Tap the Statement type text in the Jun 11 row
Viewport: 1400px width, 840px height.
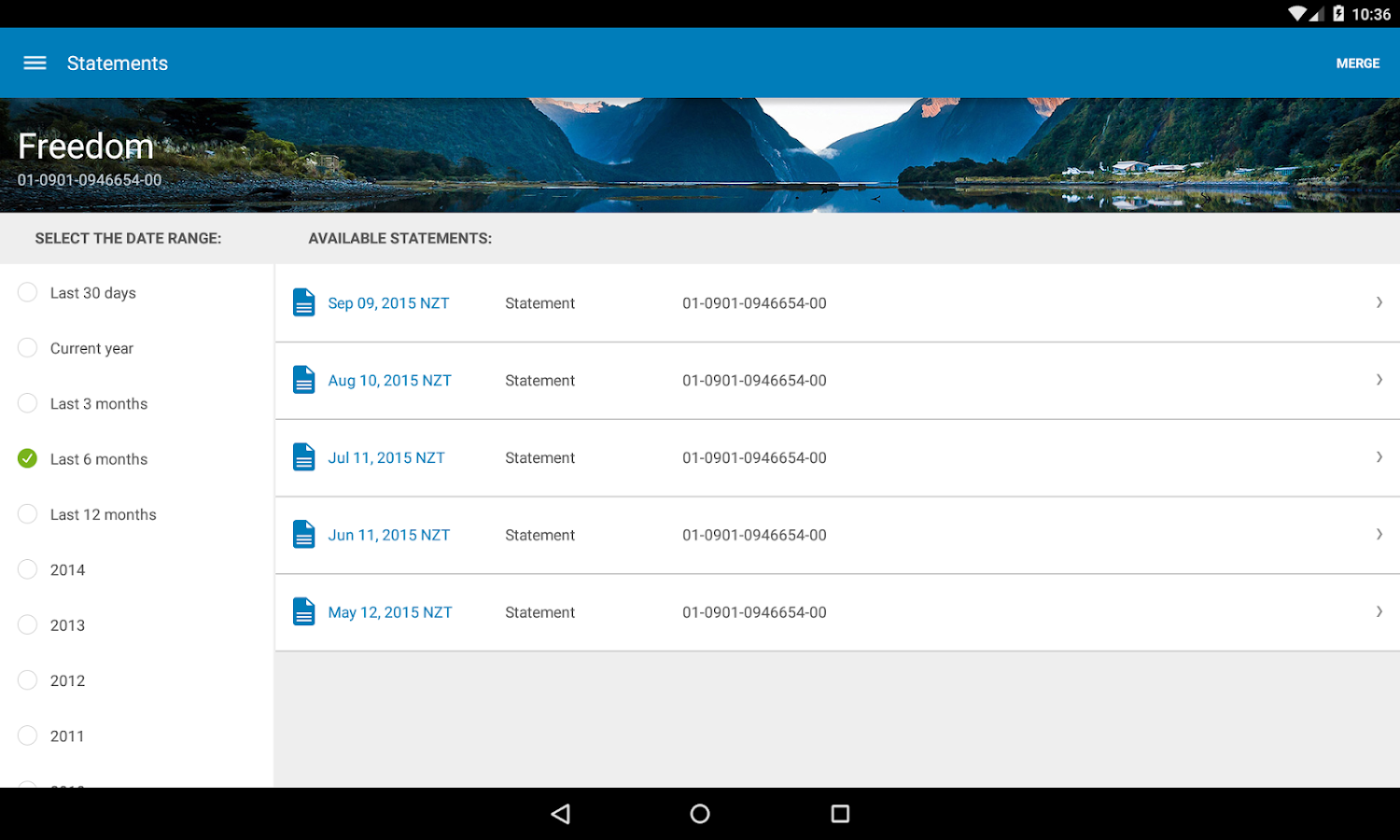point(539,536)
